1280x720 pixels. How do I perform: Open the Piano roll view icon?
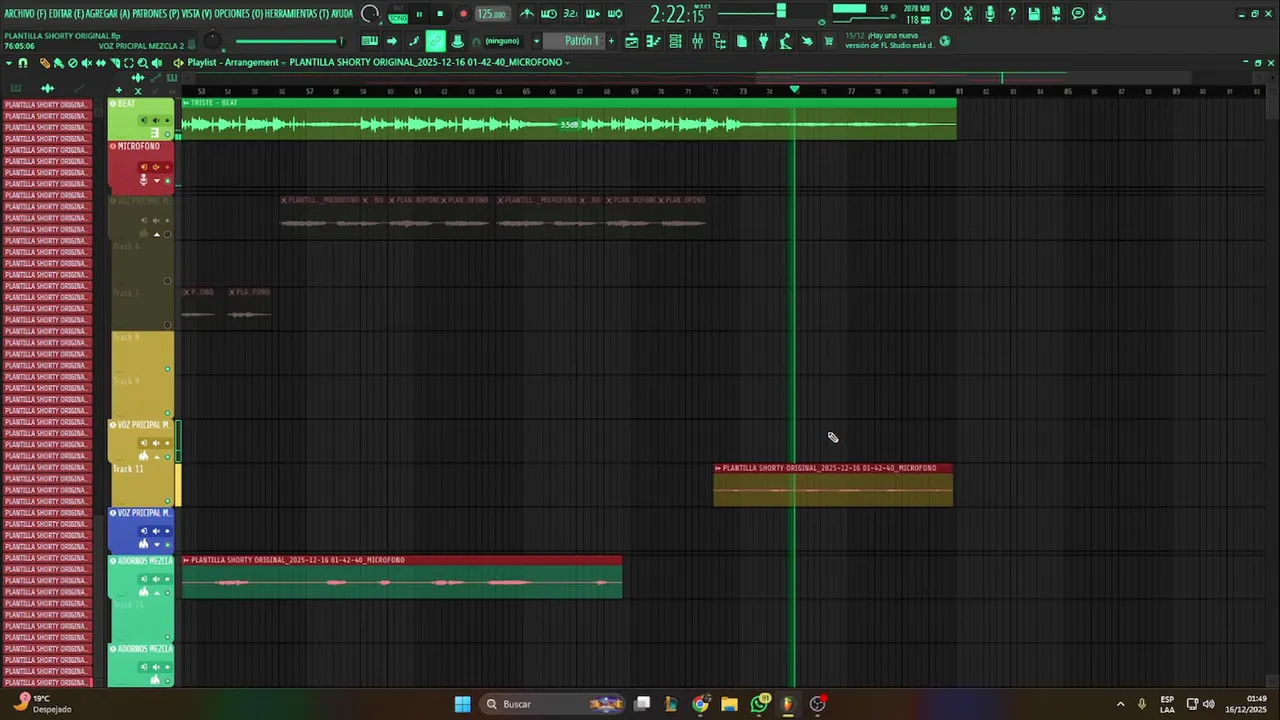(x=654, y=41)
